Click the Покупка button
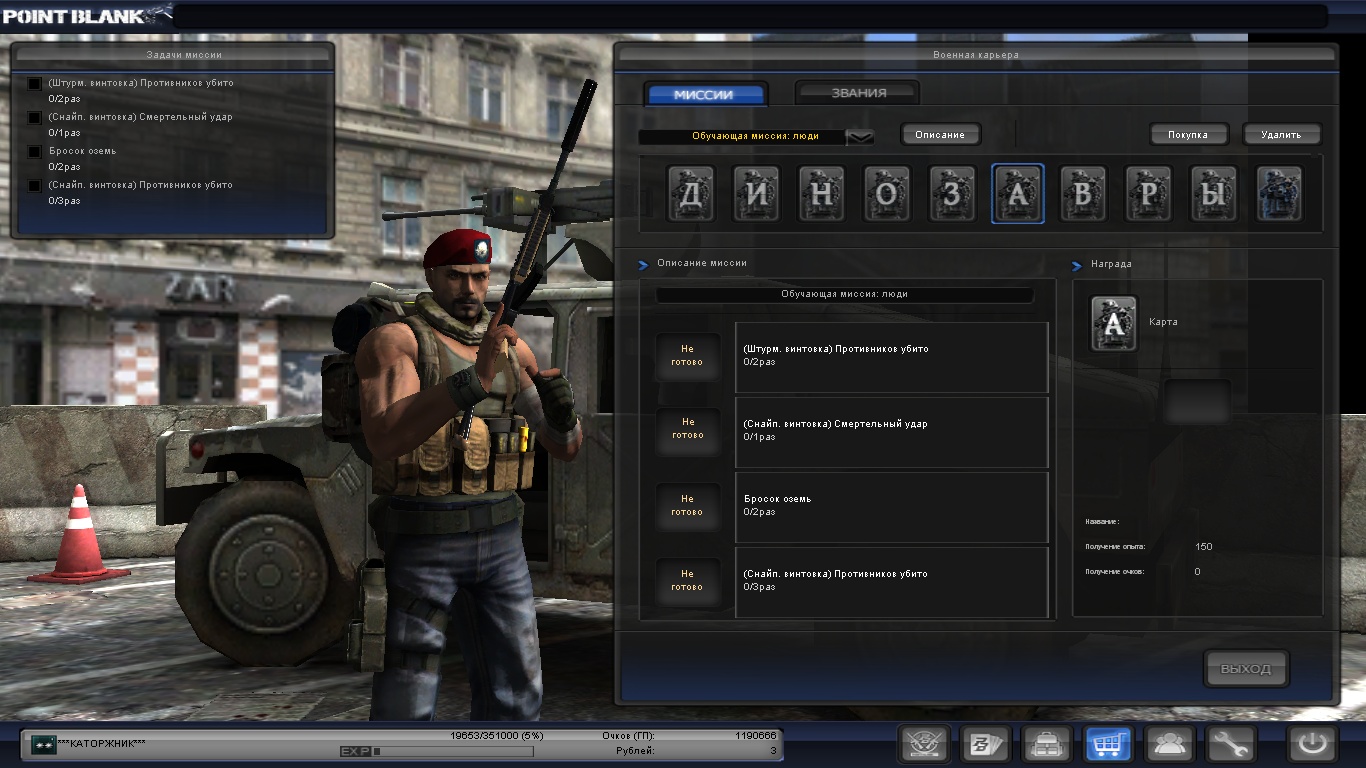This screenshot has width=1366, height=768. (1187, 134)
